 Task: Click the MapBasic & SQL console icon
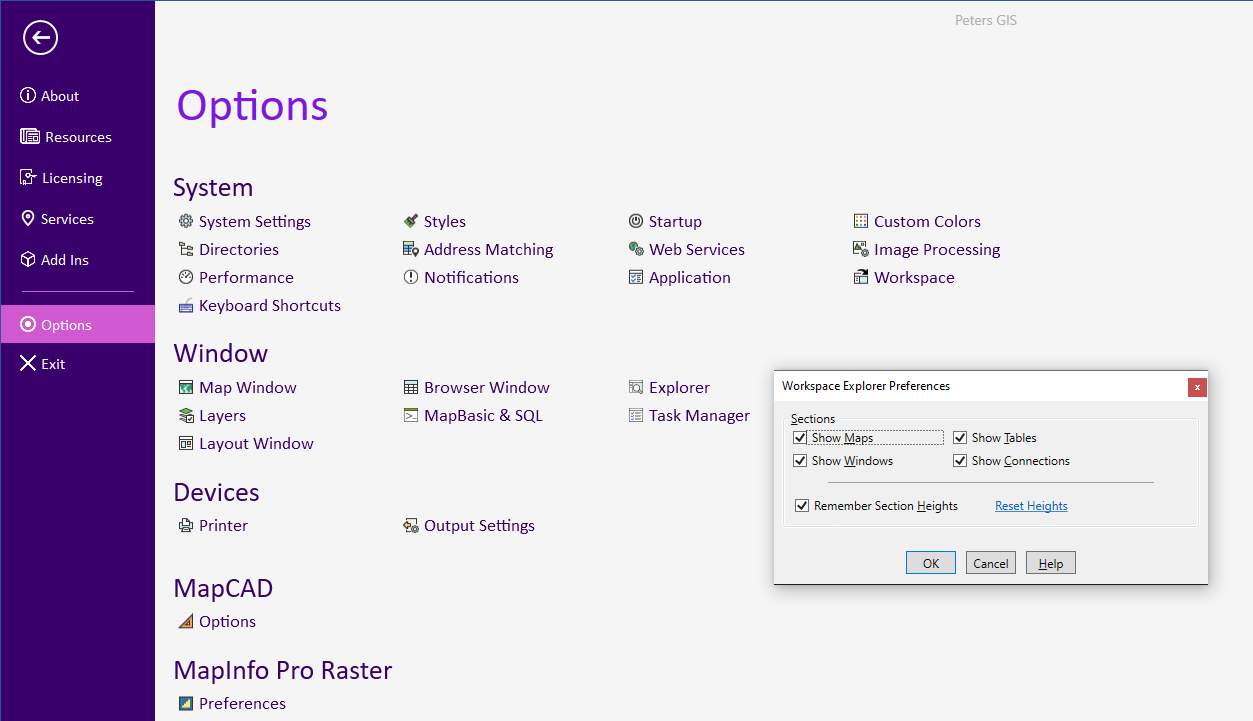tap(411, 415)
